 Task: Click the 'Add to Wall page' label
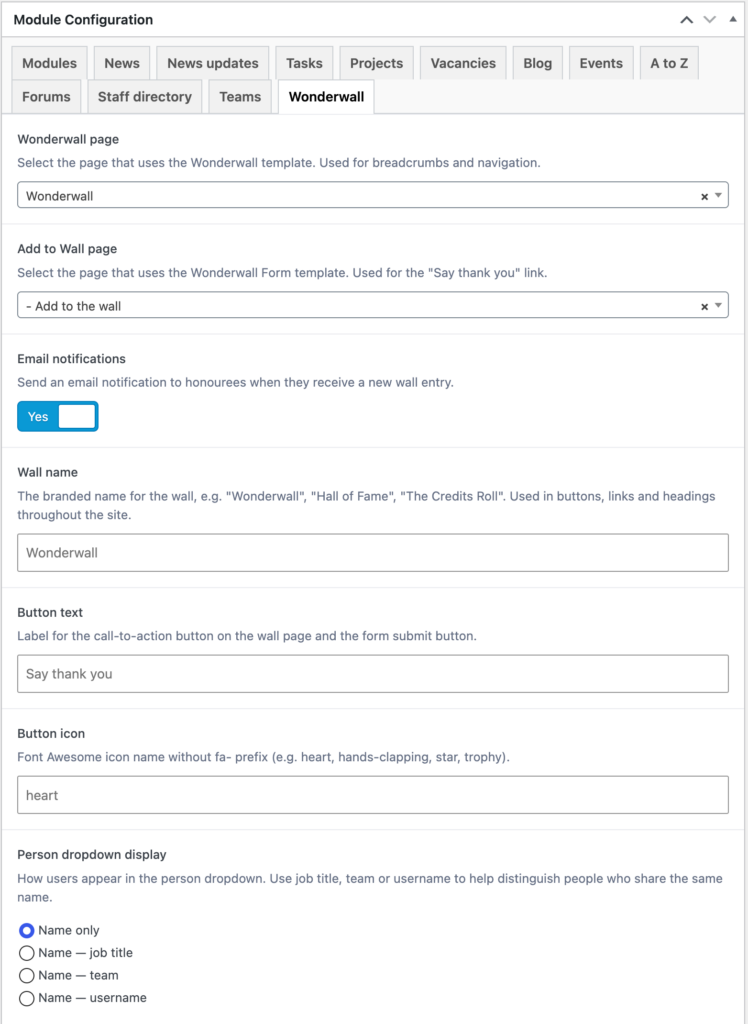click(x=67, y=249)
